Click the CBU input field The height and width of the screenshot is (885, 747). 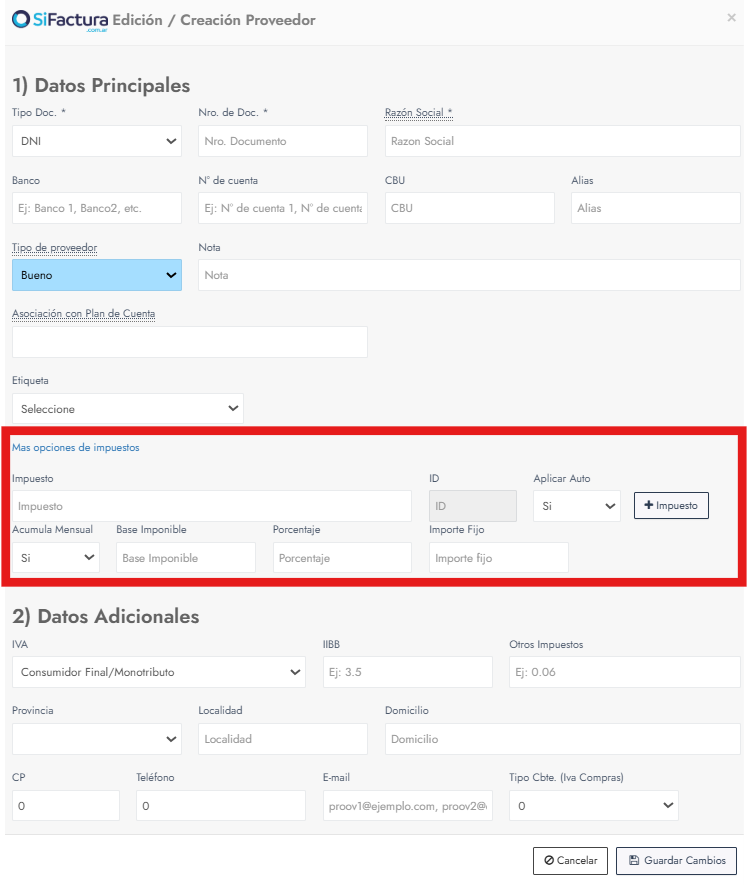coord(469,208)
